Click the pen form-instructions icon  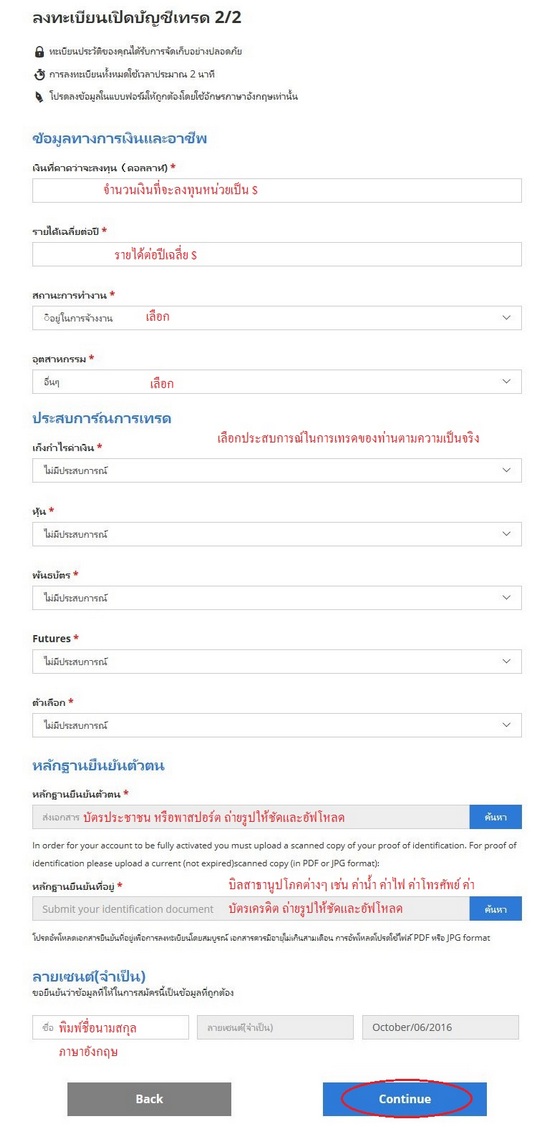(39, 96)
